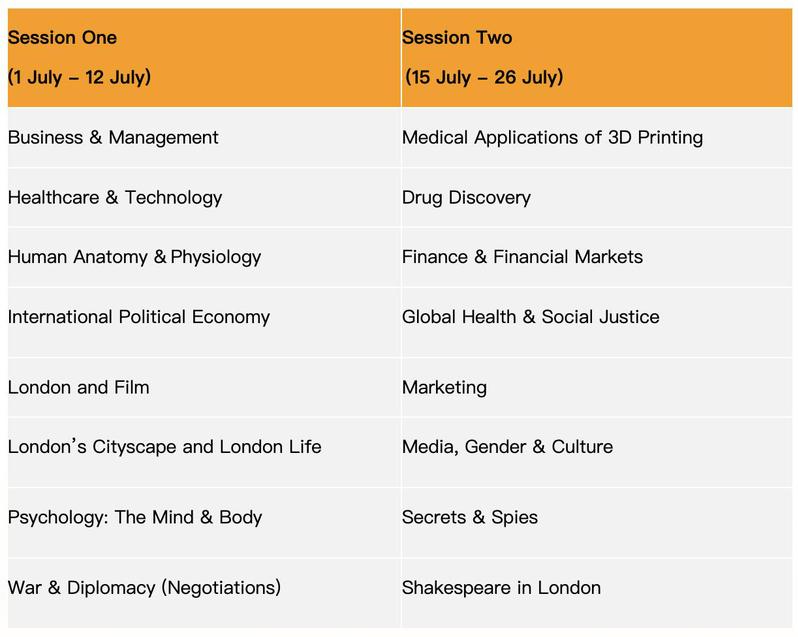Click Human Anatomy & Physiology
The height and width of the screenshot is (637, 798).
134,257
